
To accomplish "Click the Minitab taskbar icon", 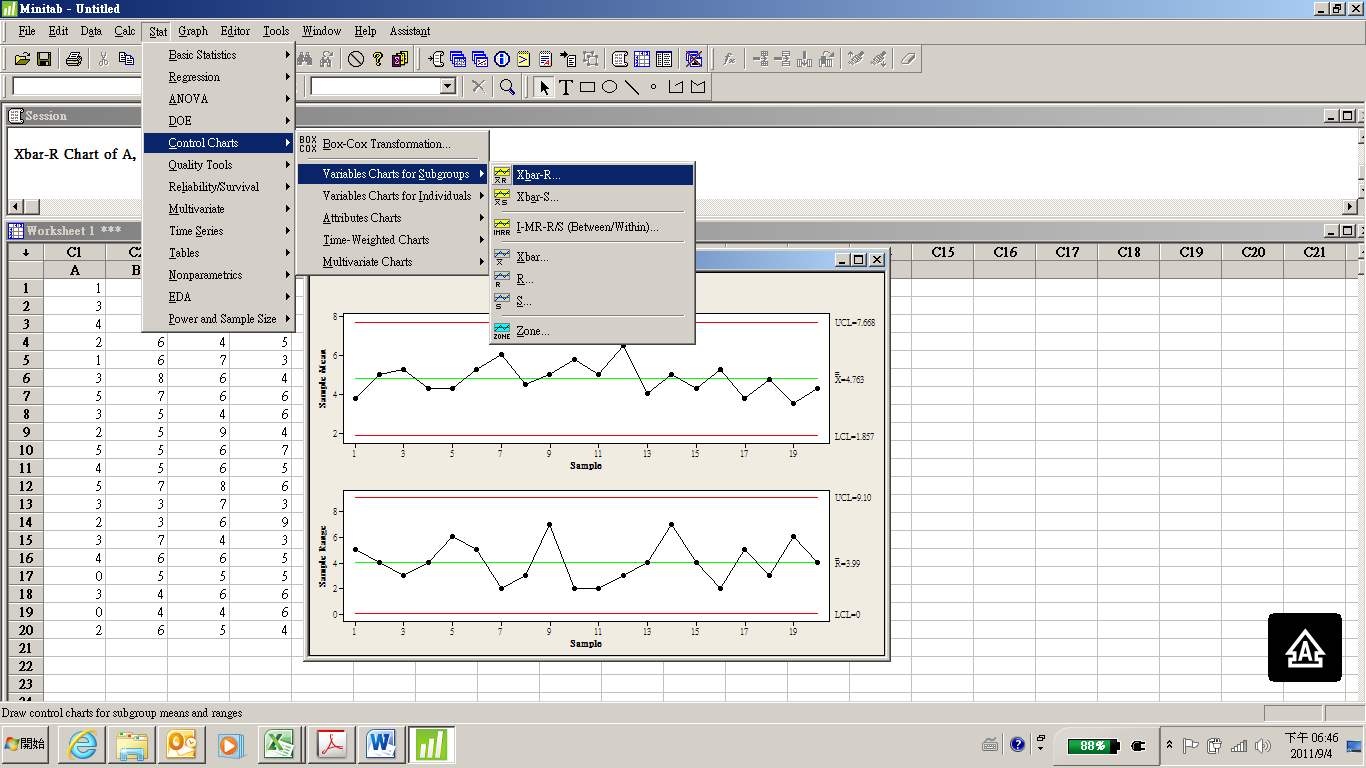I will (x=431, y=745).
